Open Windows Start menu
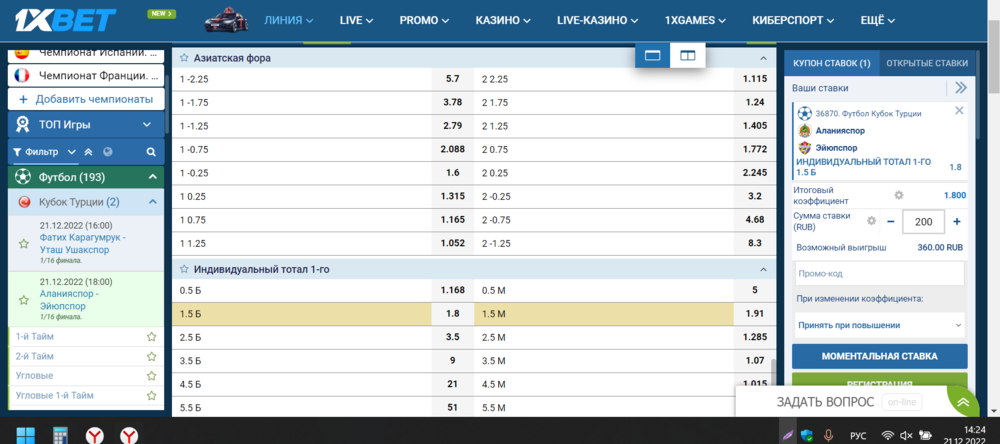Image resolution: width=1000 pixels, height=444 pixels. (x=26, y=435)
